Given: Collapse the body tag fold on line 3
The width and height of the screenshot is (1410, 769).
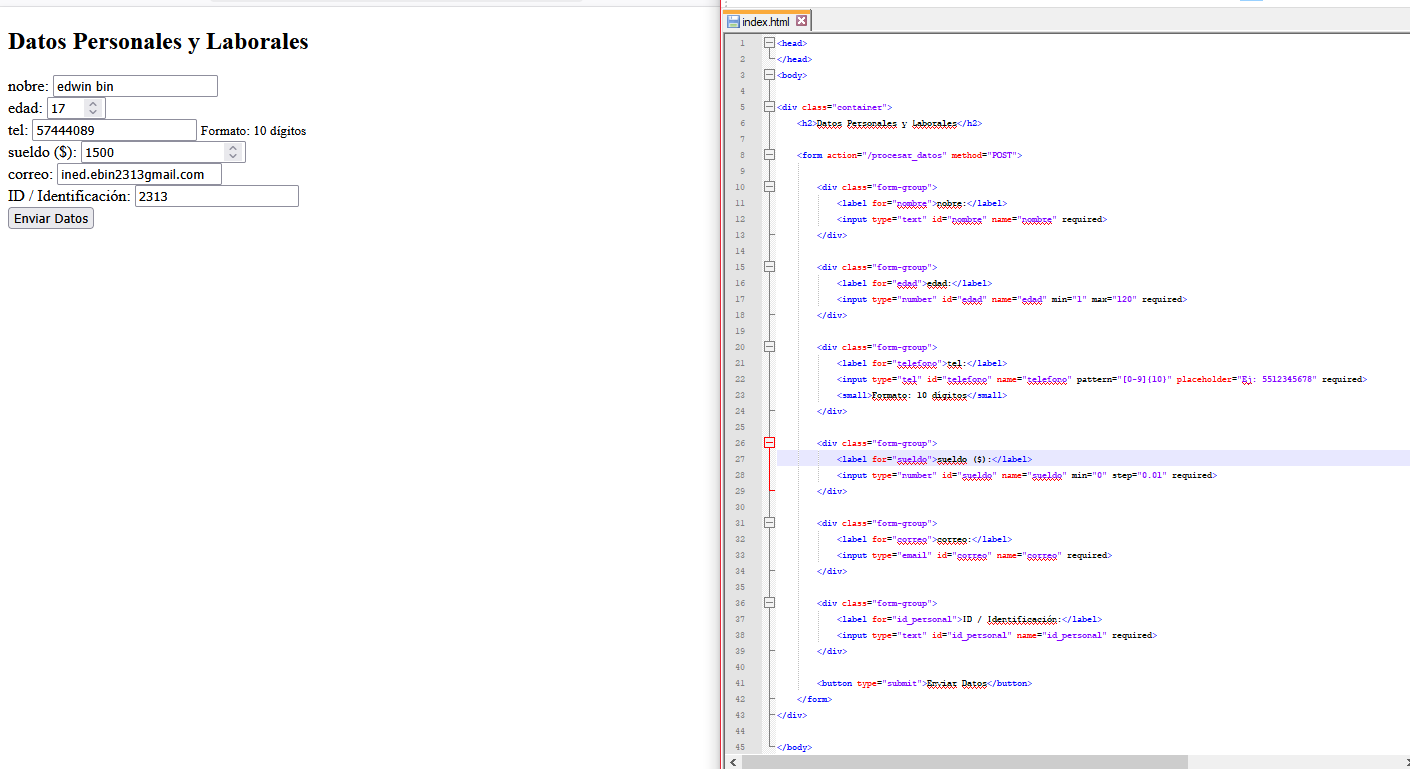Looking at the screenshot, I should [768, 75].
